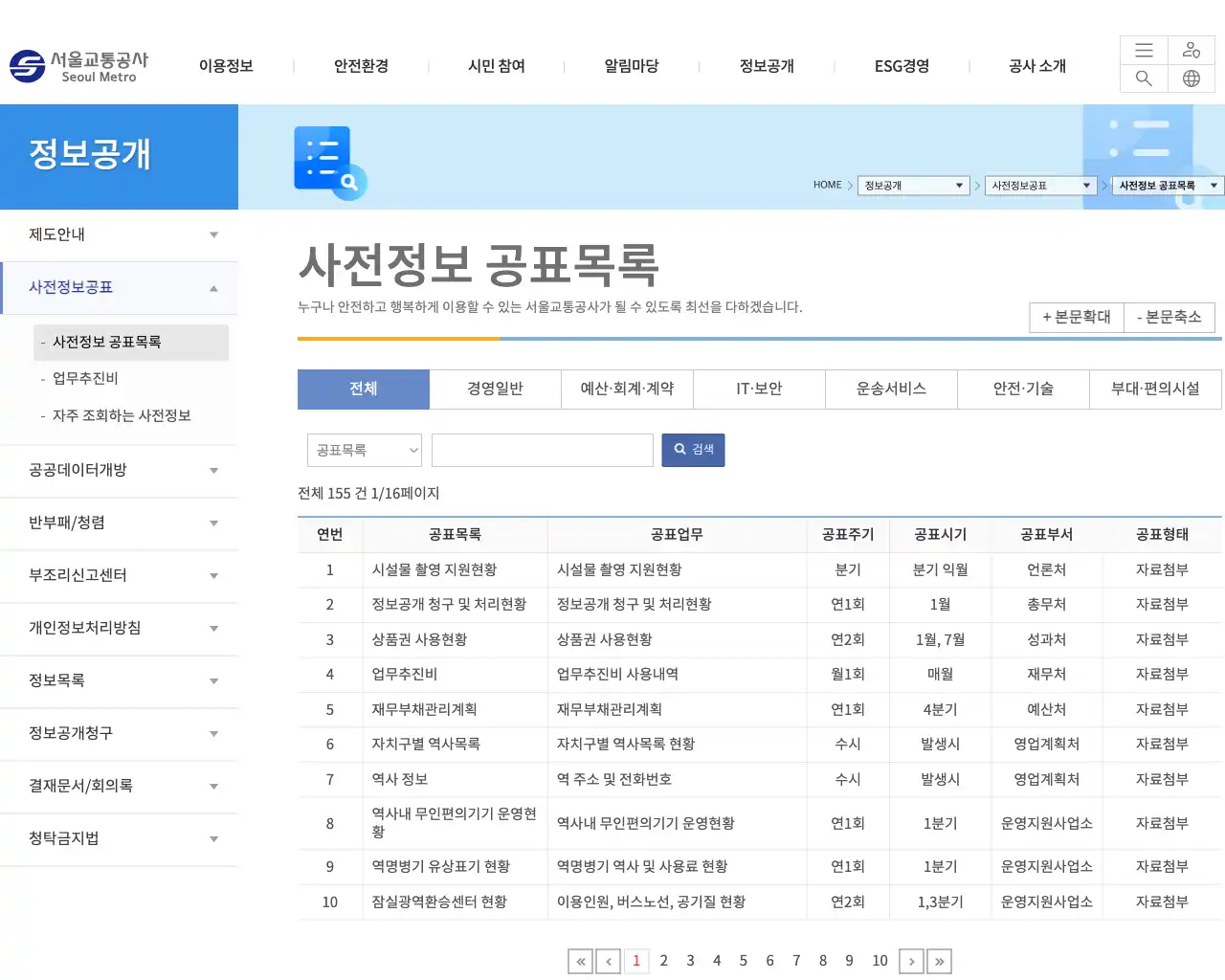1225x980 pixels.
Task: Click 재무부채관리계획 in 공표목록 column
Action: pos(424,710)
